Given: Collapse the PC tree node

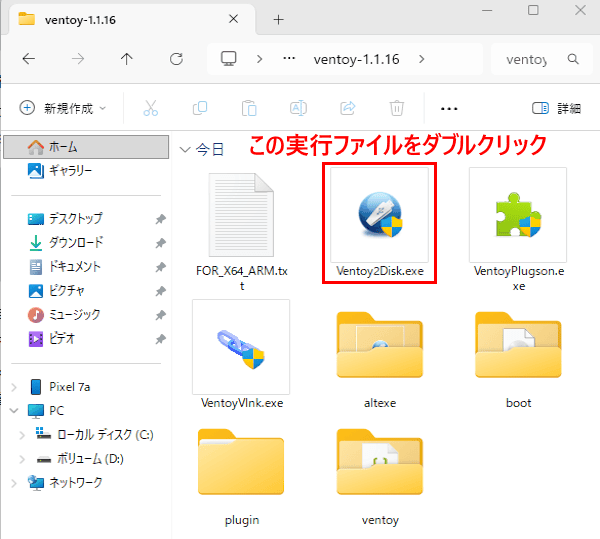Looking at the screenshot, I should [x=14, y=411].
